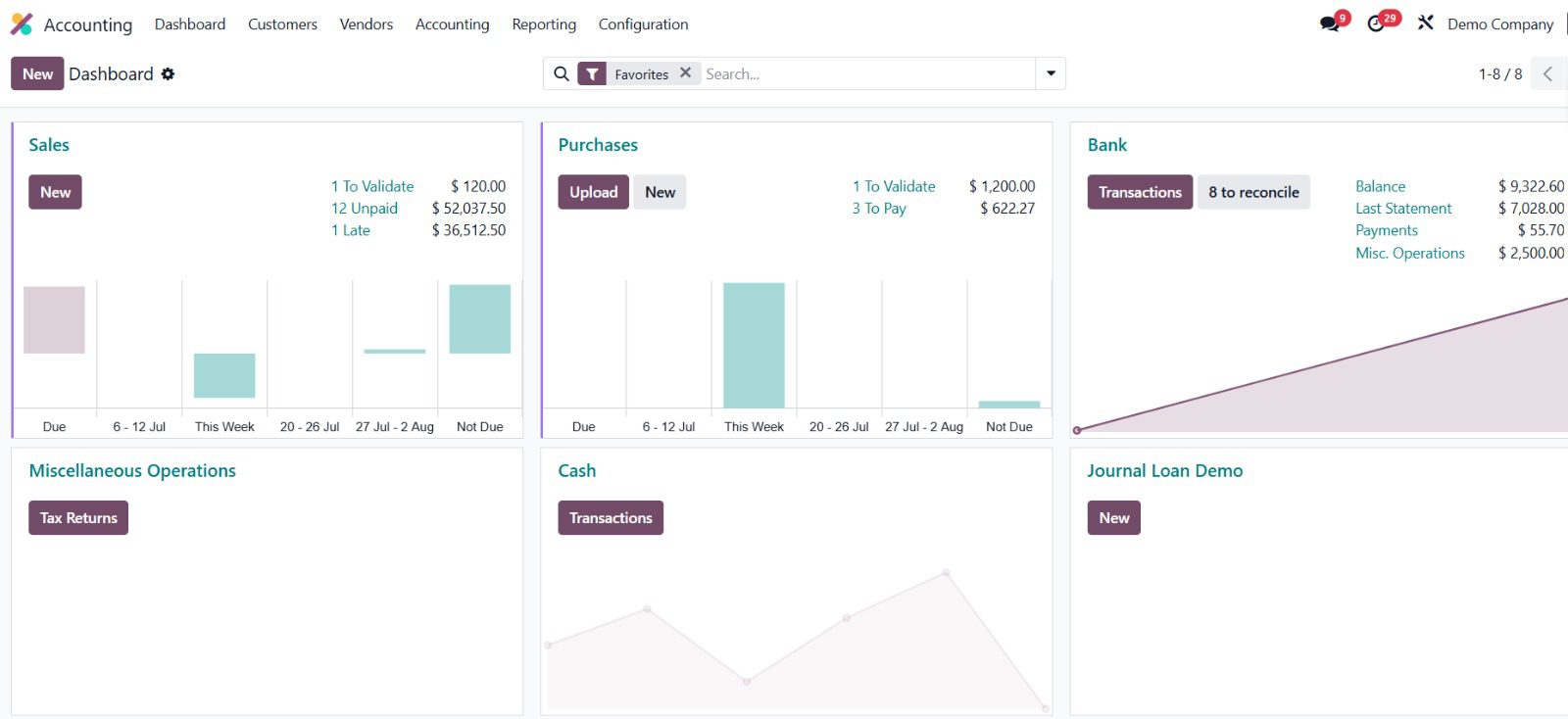Type in the Search input field
This screenshot has height=719, width=1568.
(862, 74)
